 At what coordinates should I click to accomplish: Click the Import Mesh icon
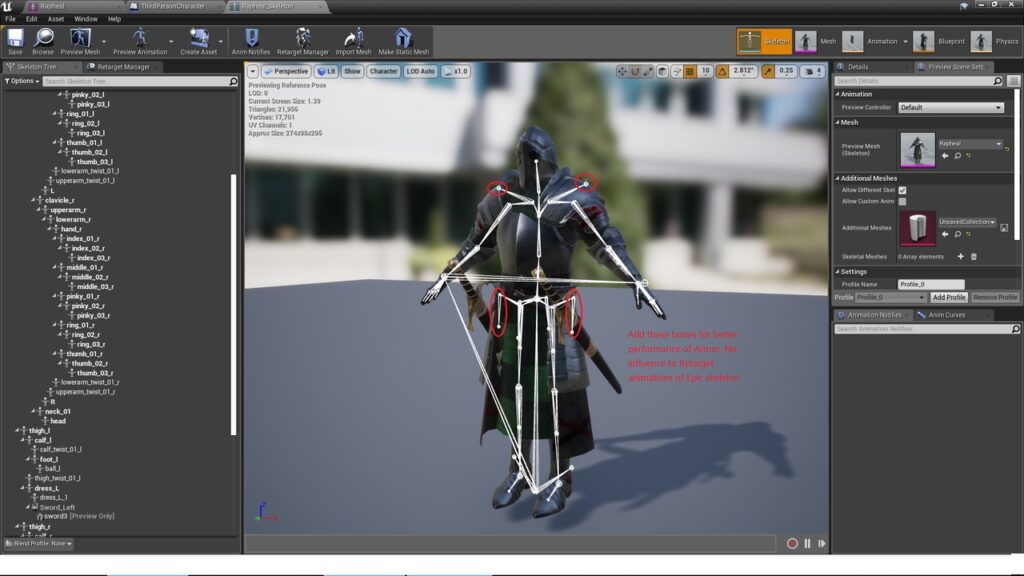click(x=353, y=39)
